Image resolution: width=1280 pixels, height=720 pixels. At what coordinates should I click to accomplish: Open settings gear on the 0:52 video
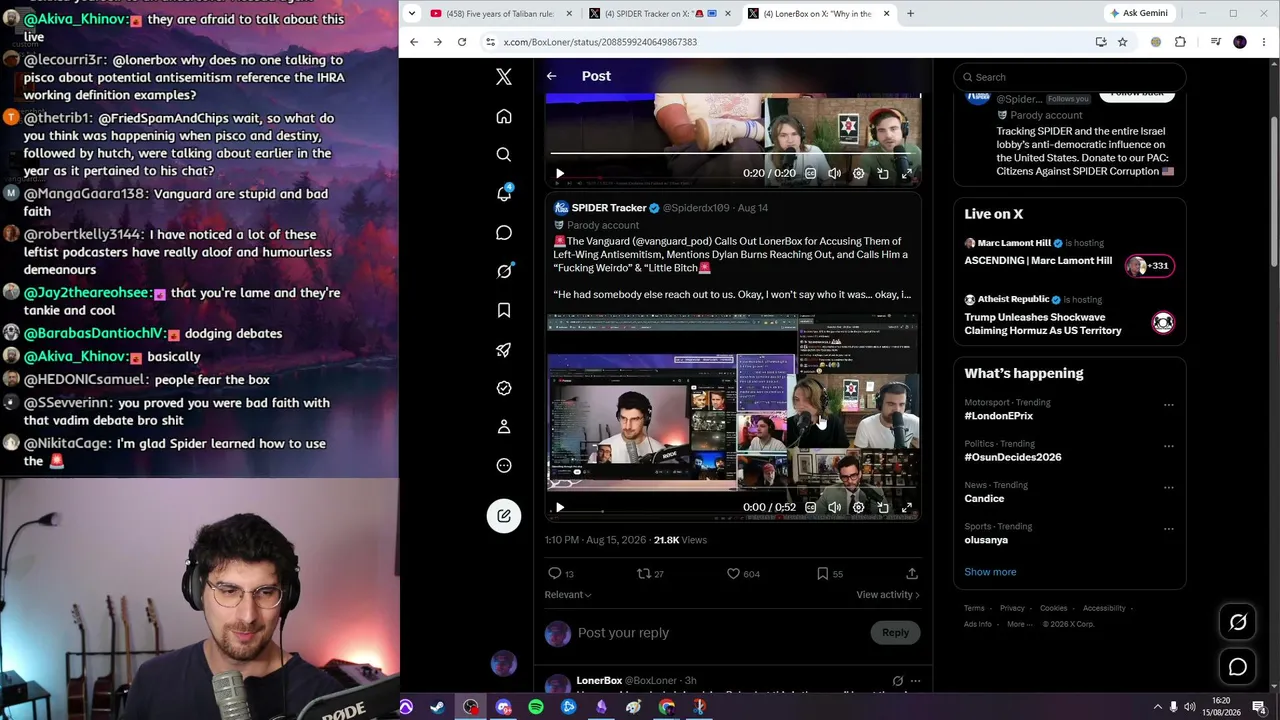[x=858, y=507]
